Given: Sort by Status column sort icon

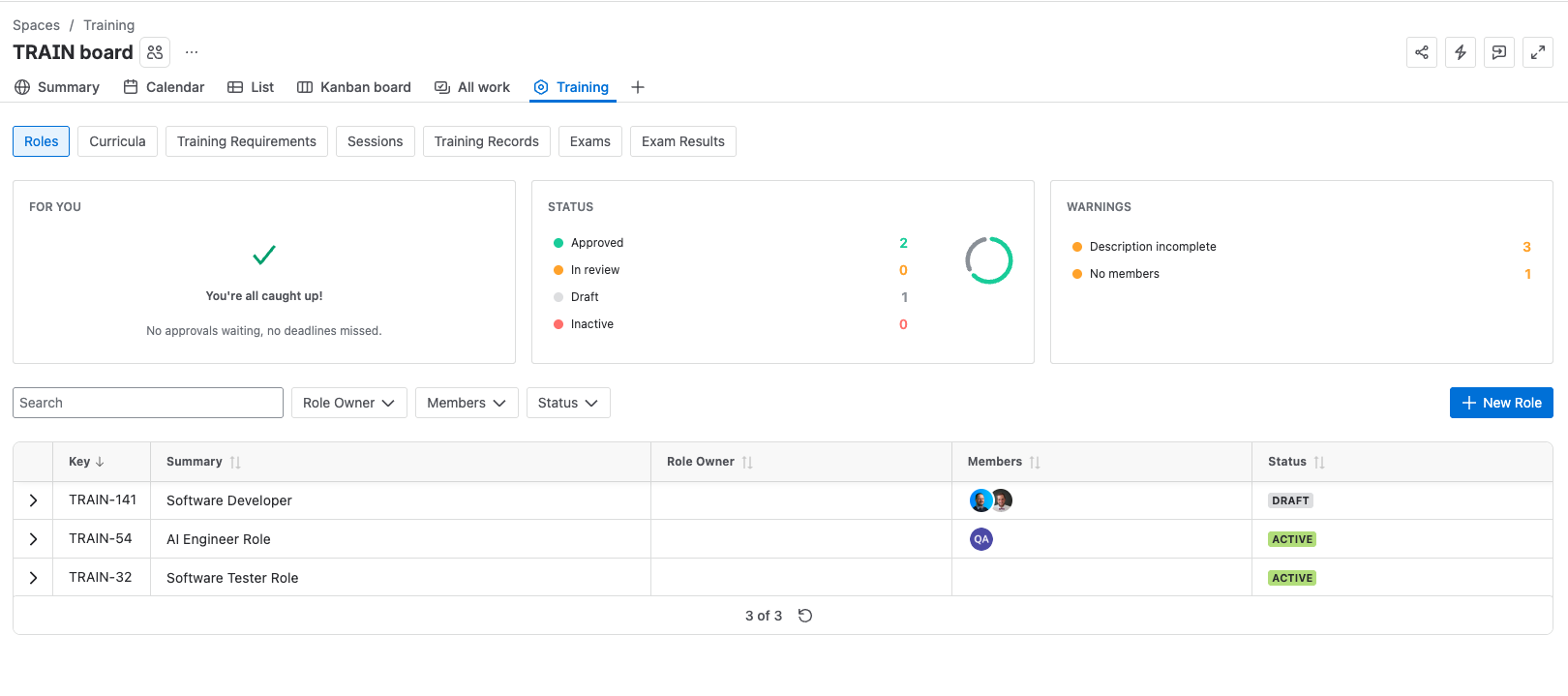Looking at the screenshot, I should pyautogui.click(x=1319, y=462).
